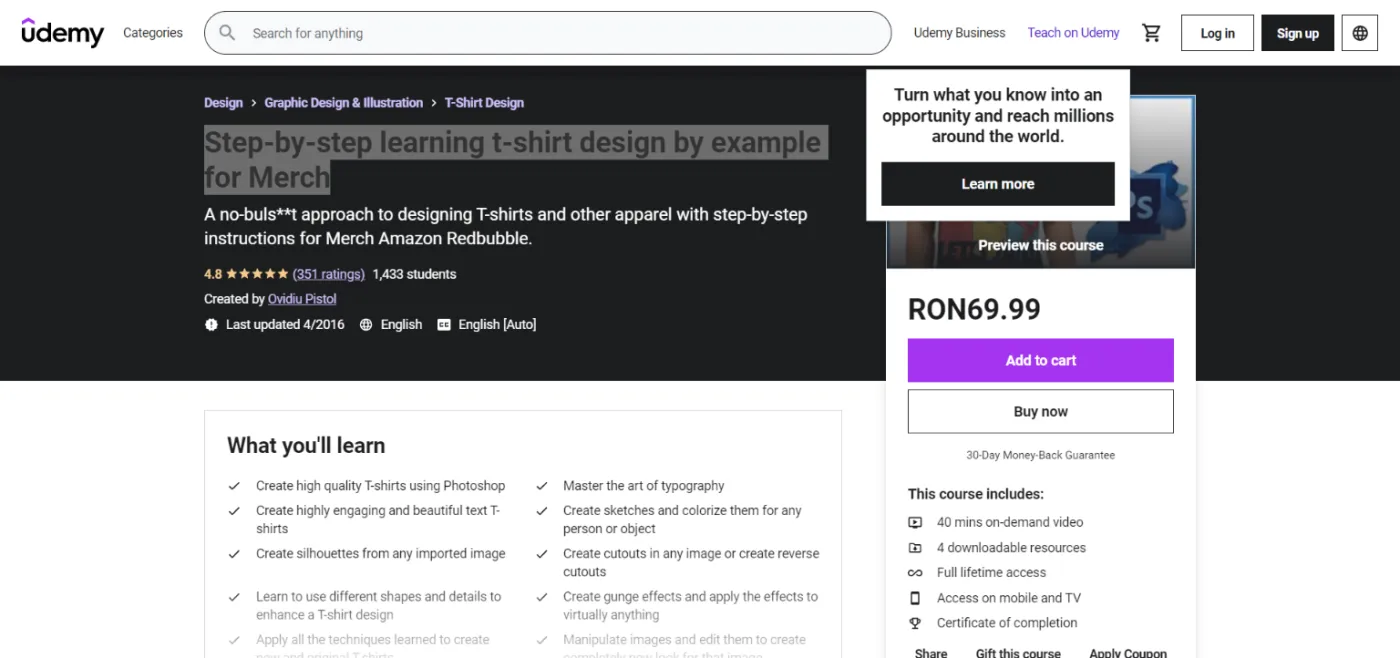
Task: Click Create silhouettes from any imported image
Action: click(381, 553)
